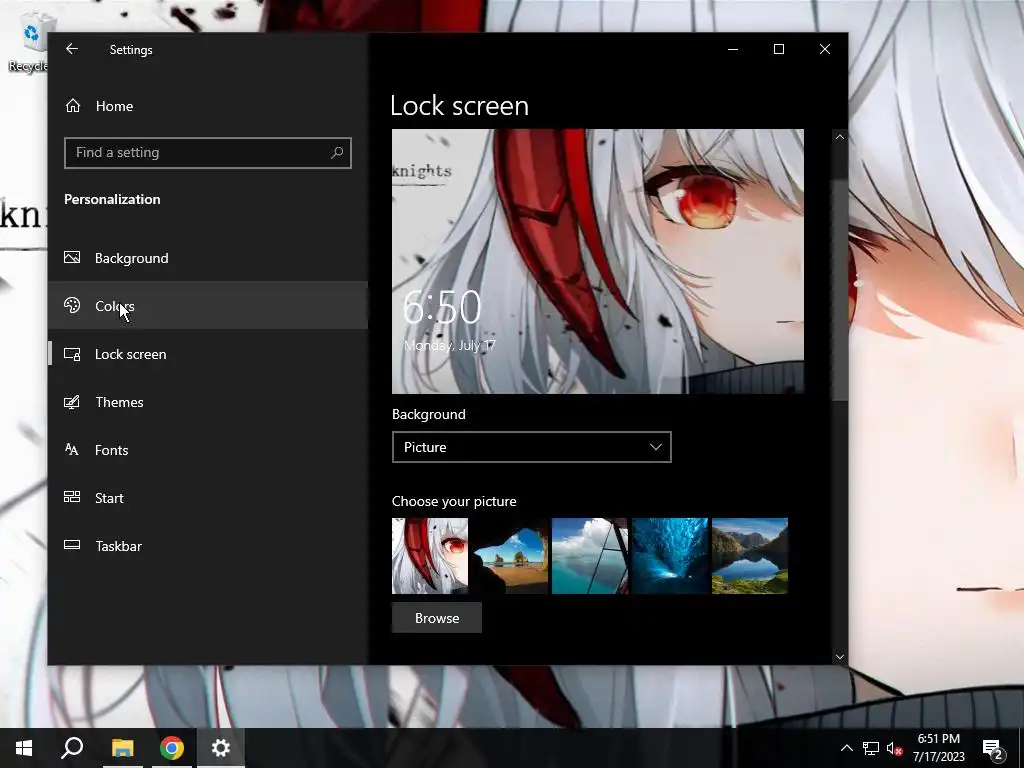
Task: Click the Background picture icon in the sidebar
Action: pyautogui.click(x=72, y=257)
